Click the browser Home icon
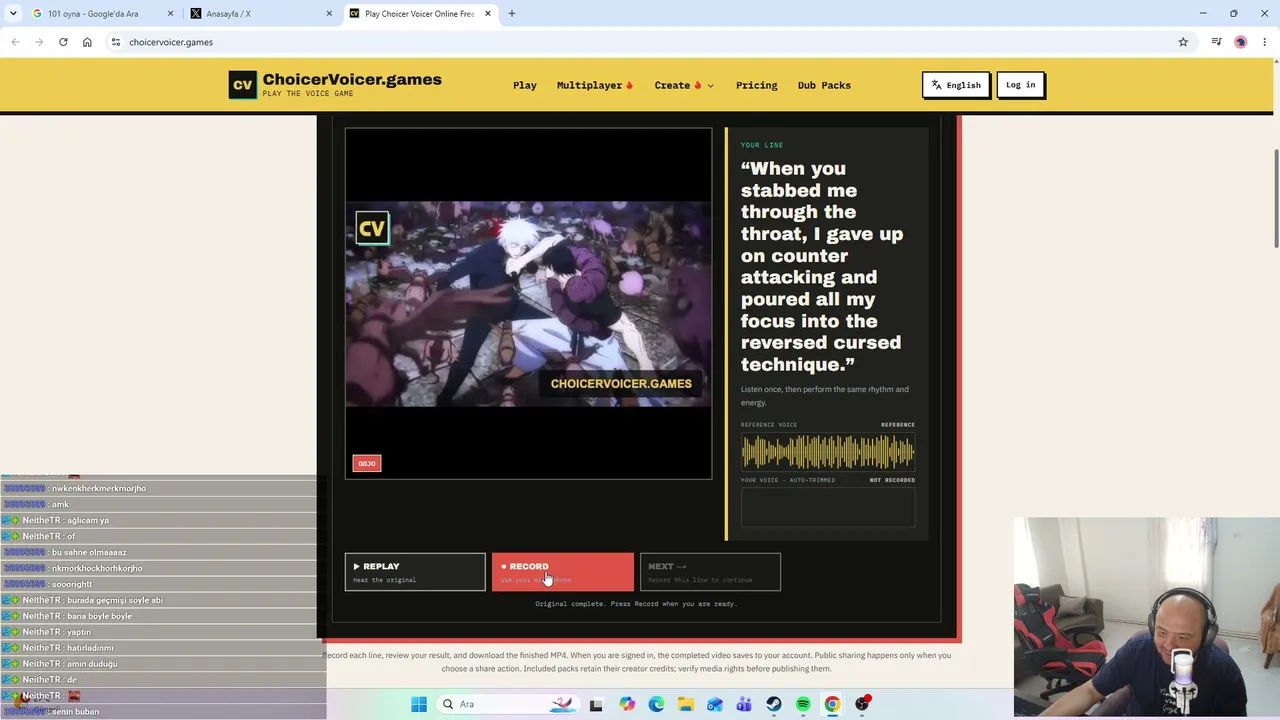Viewport: 1280px width, 720px height. [x=87, y=42]
